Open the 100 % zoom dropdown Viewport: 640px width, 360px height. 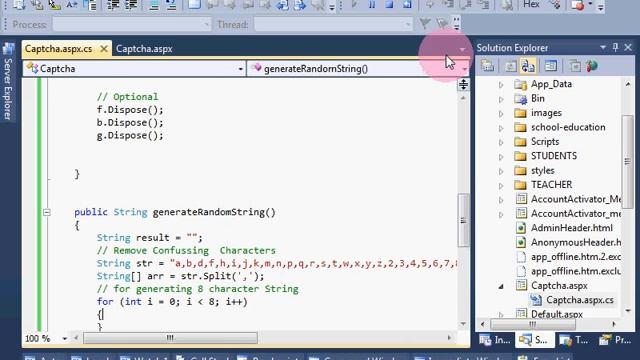click(64, 338)
